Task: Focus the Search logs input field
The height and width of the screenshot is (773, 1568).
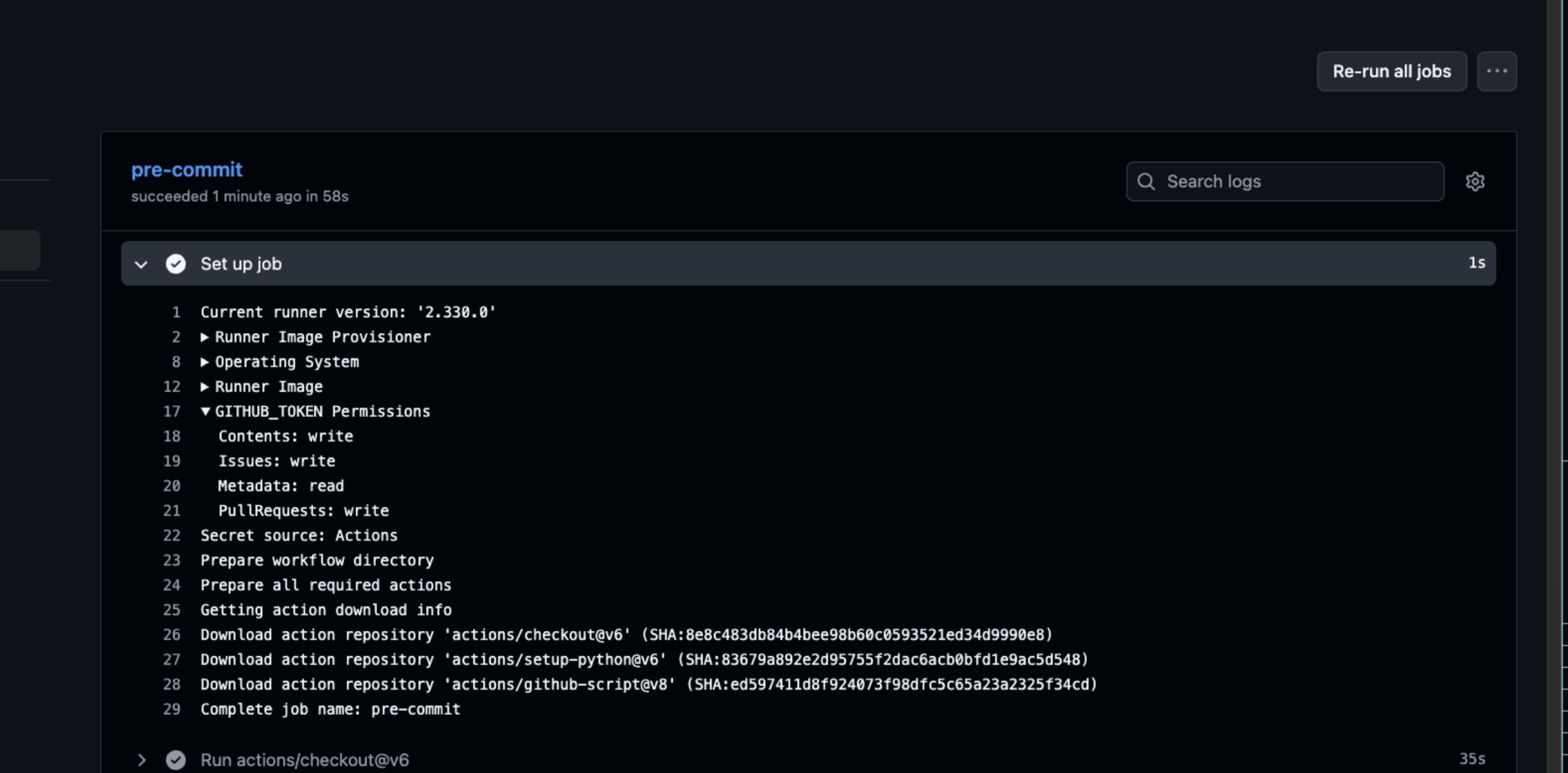Action: tap(1295, 182)
